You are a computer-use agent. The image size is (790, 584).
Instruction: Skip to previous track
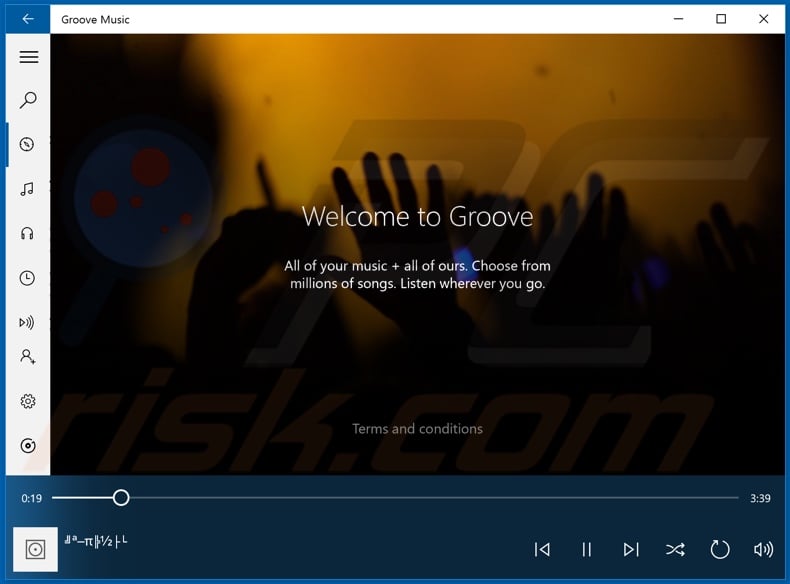pos(542,549)
